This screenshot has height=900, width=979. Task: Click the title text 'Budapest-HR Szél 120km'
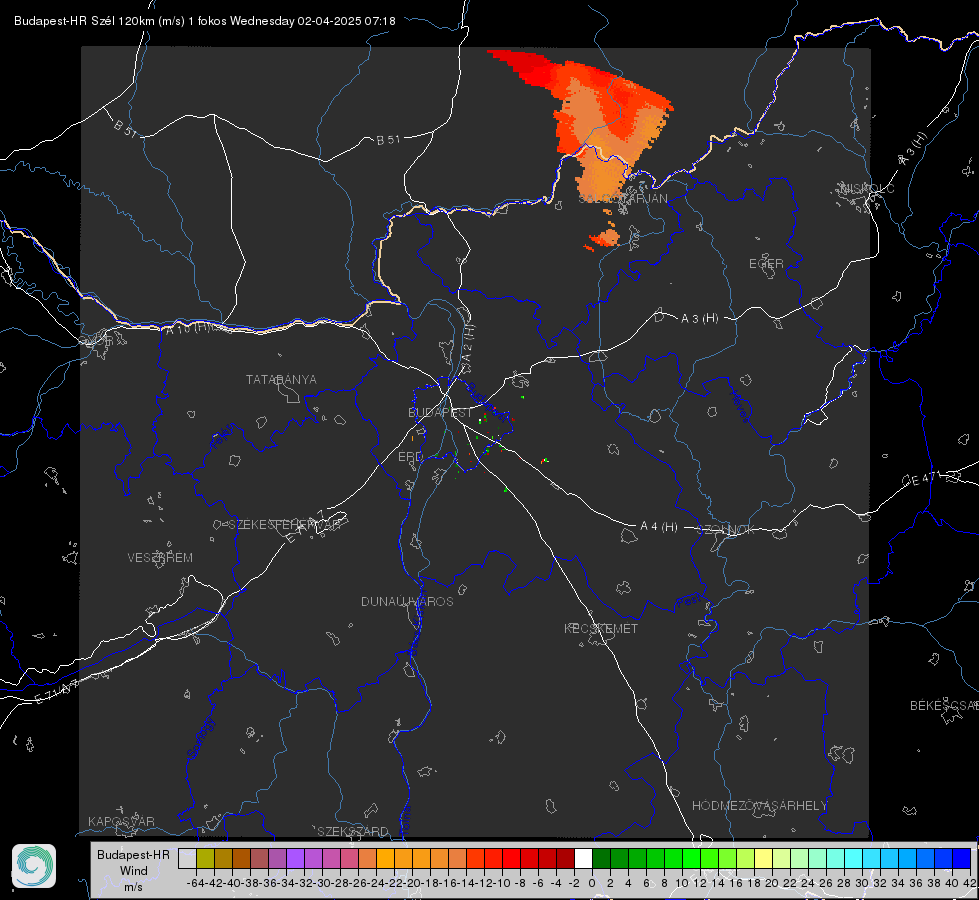click(84, 21)
